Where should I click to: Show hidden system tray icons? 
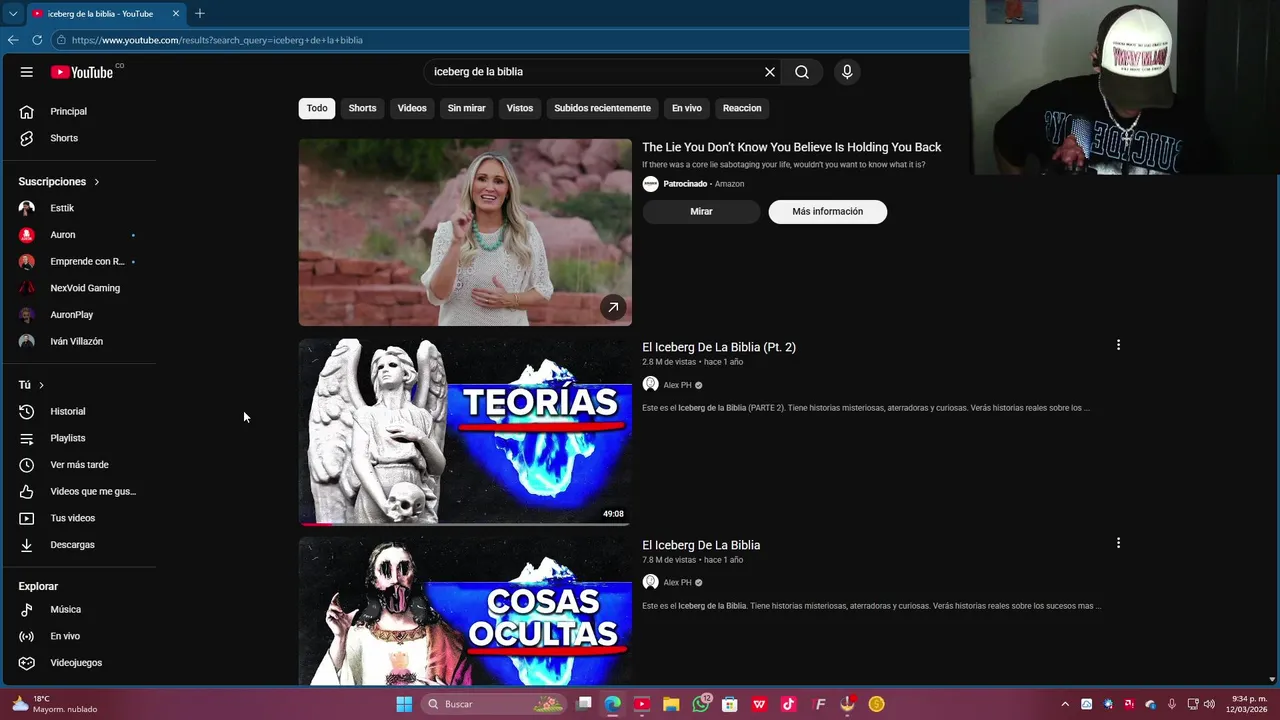1064,704
